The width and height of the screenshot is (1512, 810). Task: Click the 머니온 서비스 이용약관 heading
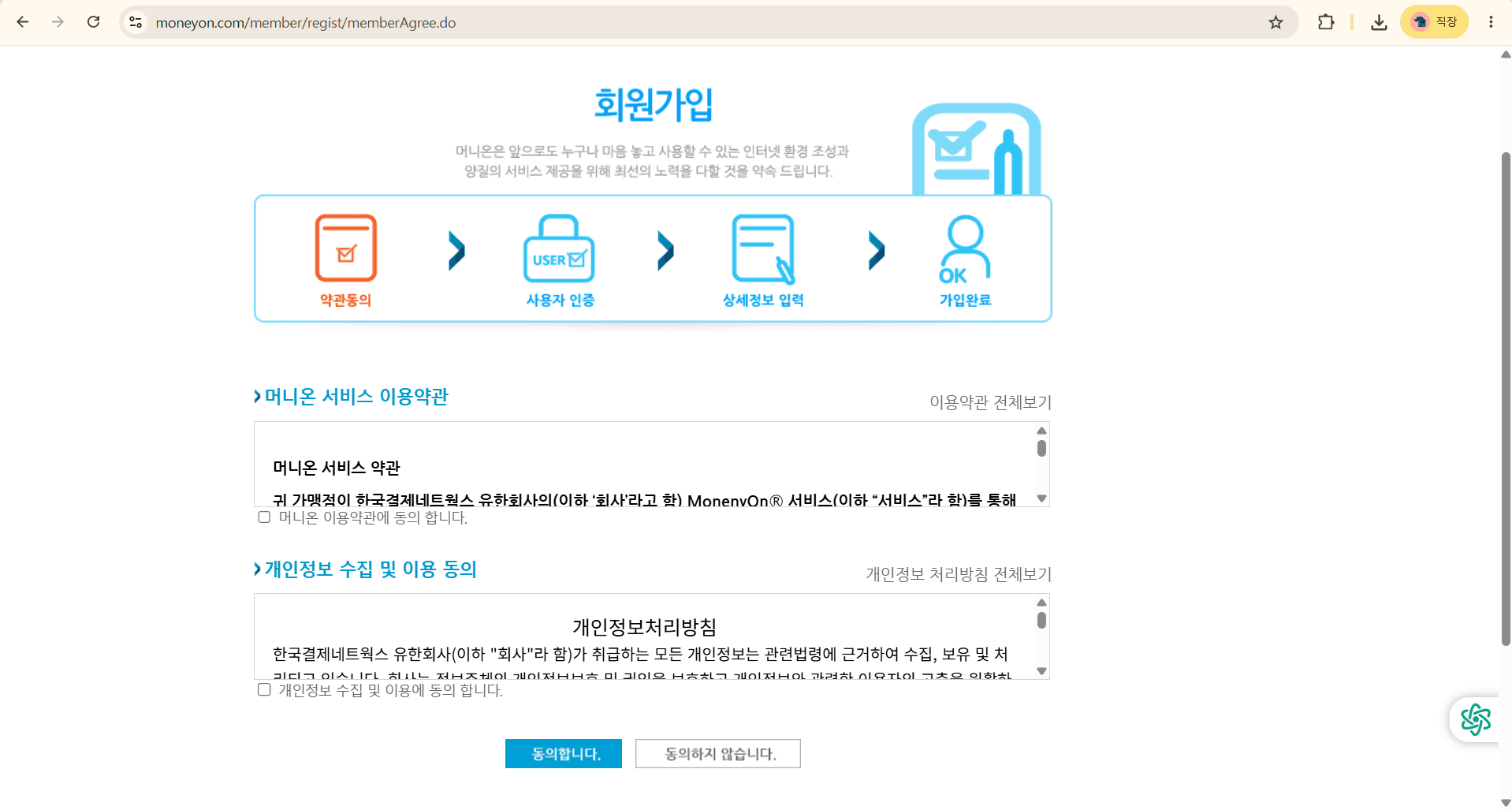tap(356, 396)
